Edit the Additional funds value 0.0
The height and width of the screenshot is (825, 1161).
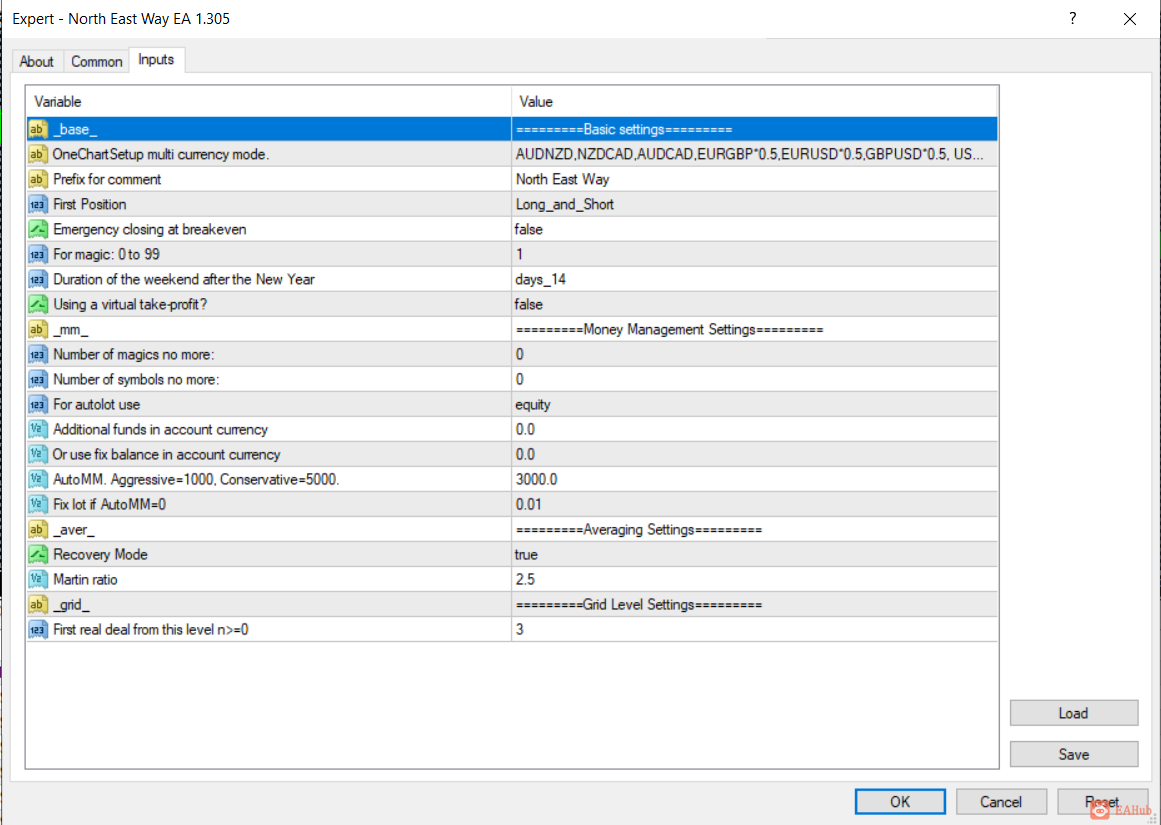[755, 430]
